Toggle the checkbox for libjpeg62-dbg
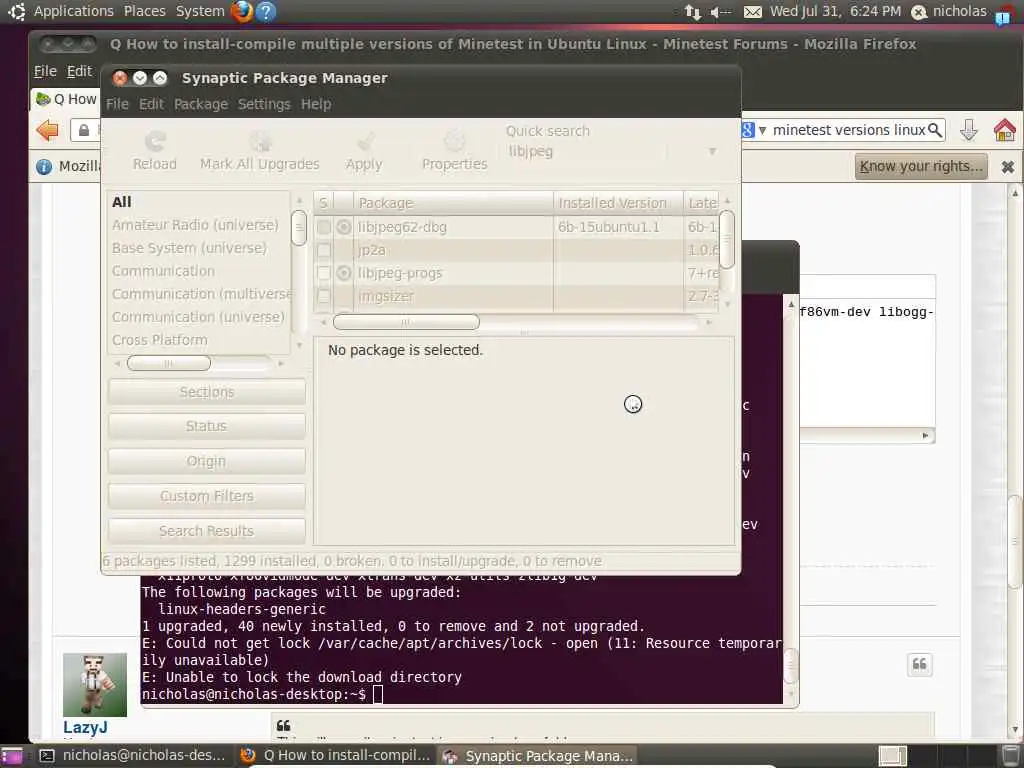The width and height of the screenshot is (1024, 768). tap(323, 227)
